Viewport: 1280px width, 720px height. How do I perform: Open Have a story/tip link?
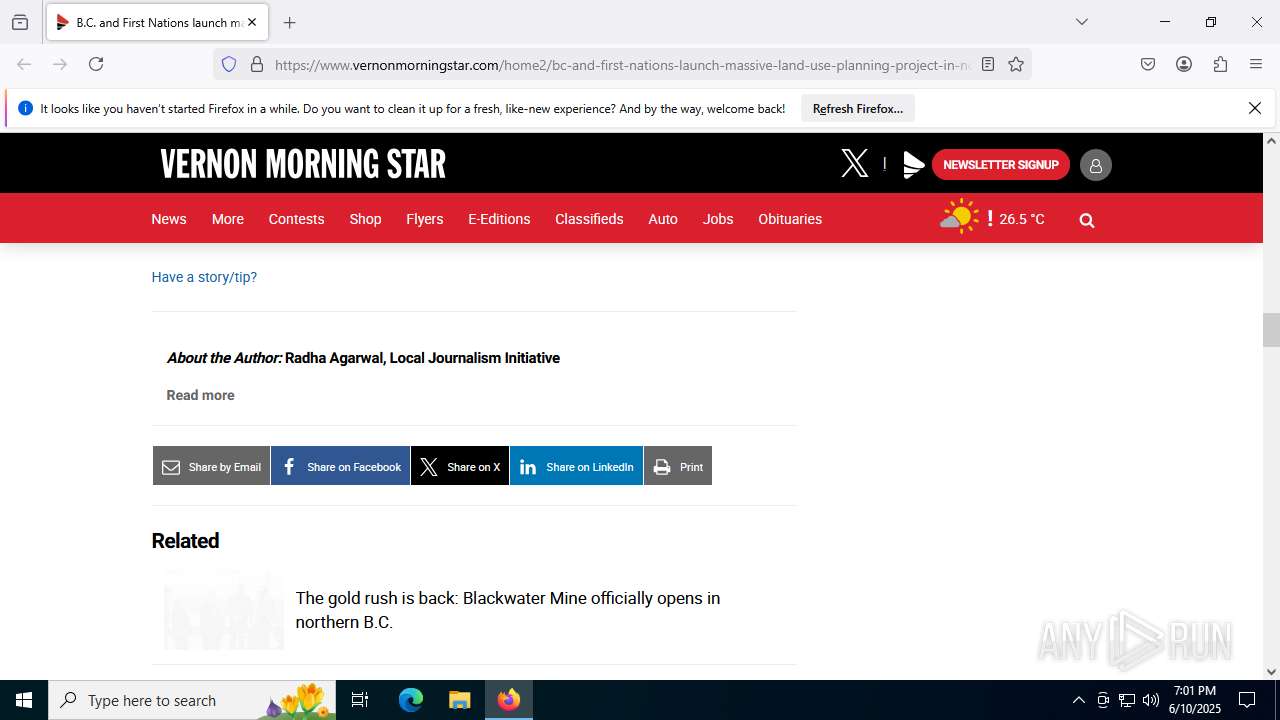pyautogui.click(x=204, y=277)
